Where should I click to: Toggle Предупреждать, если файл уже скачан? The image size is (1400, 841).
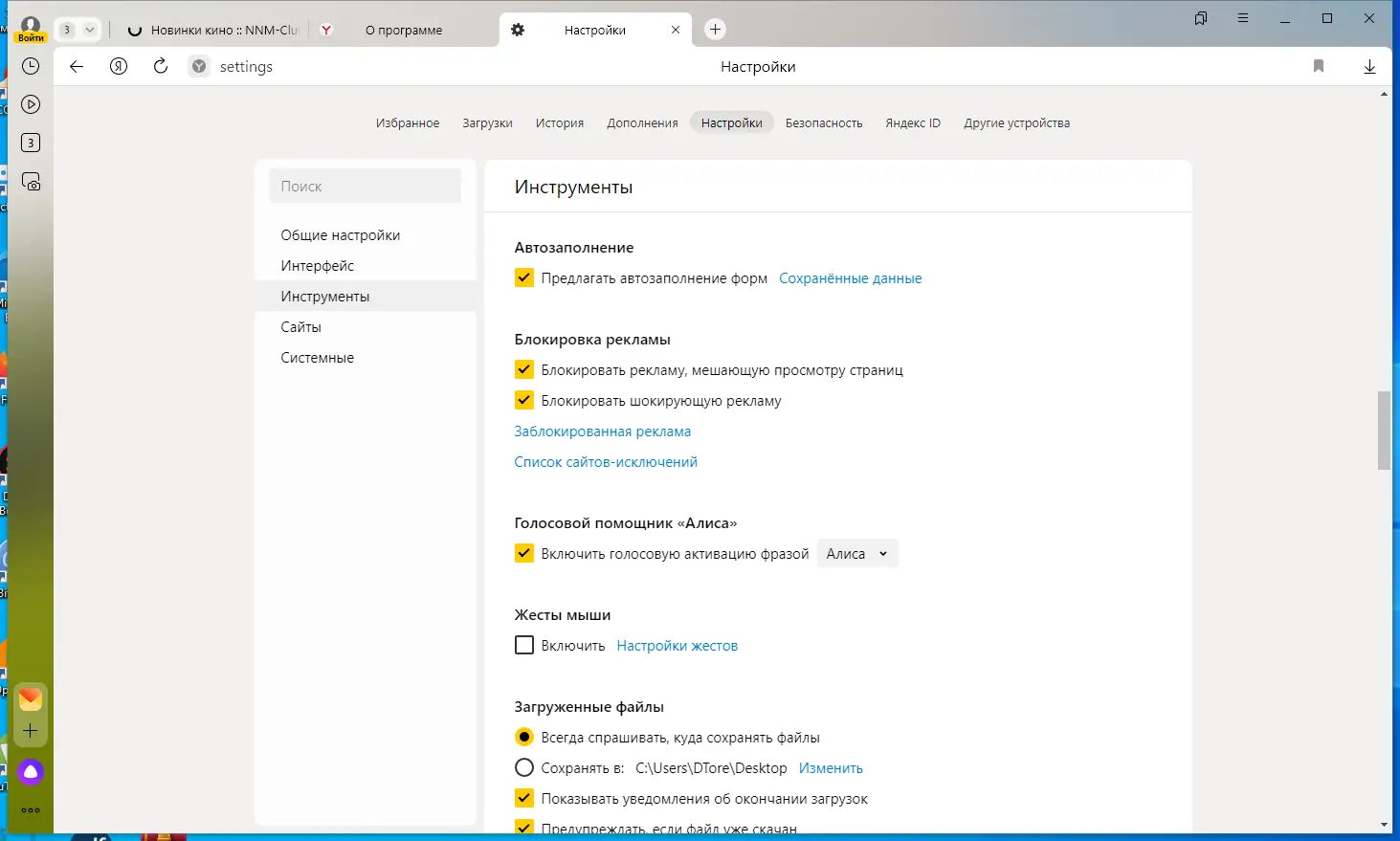point(524,829)
